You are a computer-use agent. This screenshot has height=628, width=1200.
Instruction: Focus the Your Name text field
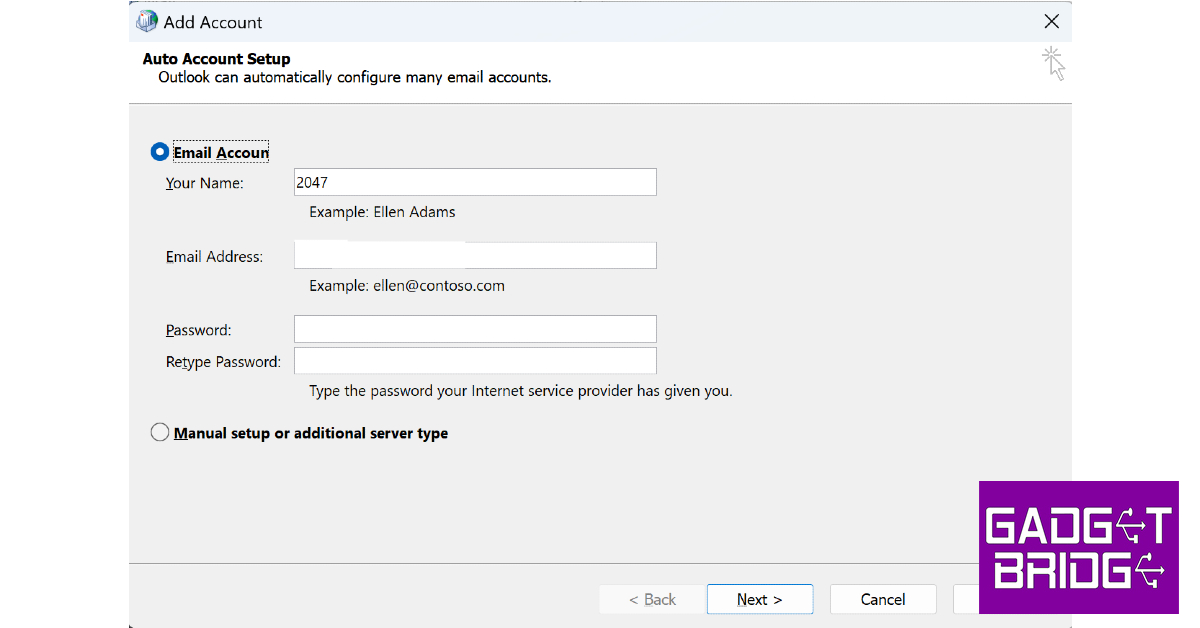475,182
